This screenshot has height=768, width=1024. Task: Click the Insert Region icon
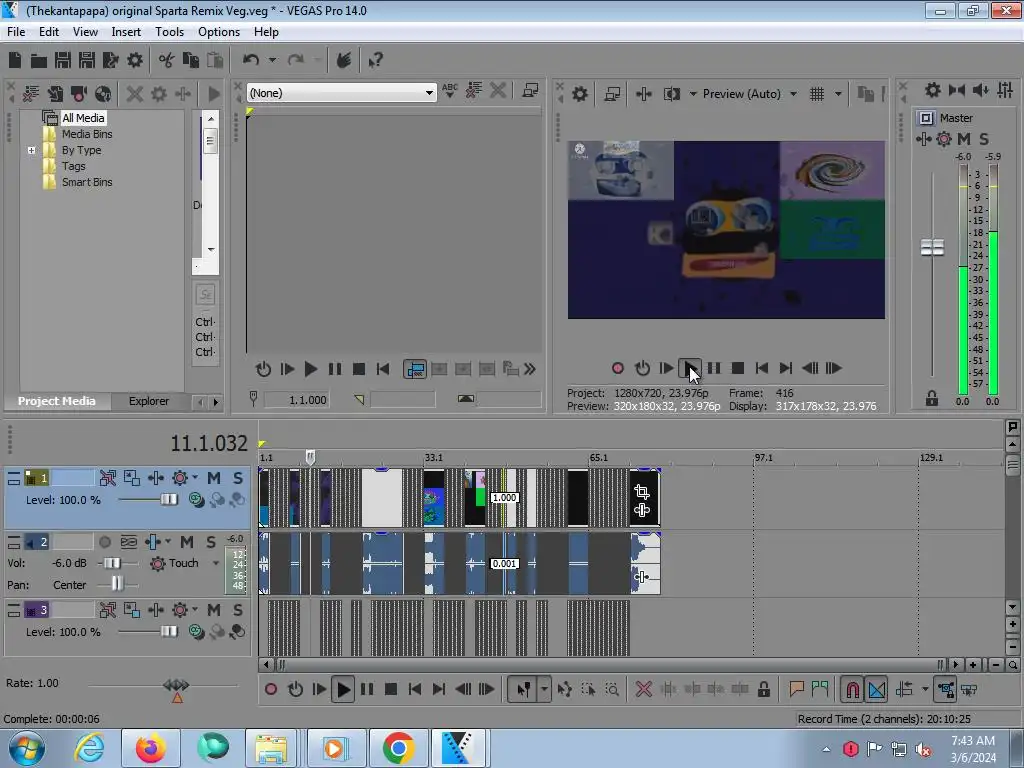pyautogui.click(x=820, y=690)
